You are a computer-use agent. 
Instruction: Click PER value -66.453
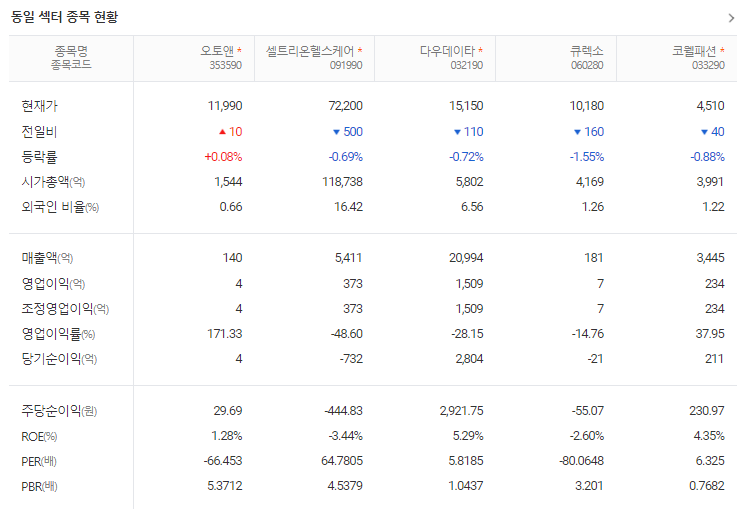pos(223,461)
